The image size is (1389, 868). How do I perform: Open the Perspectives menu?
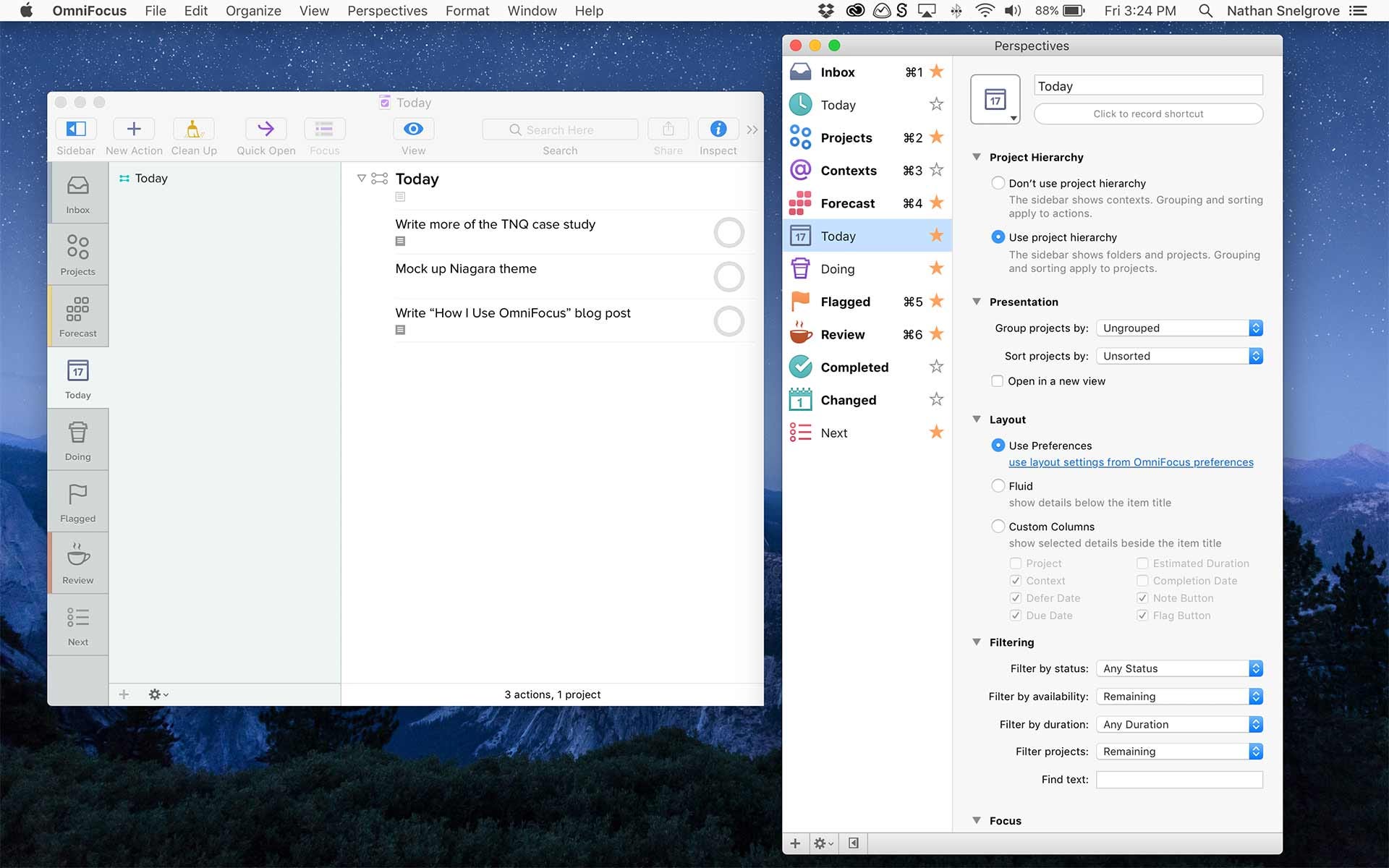387,11
